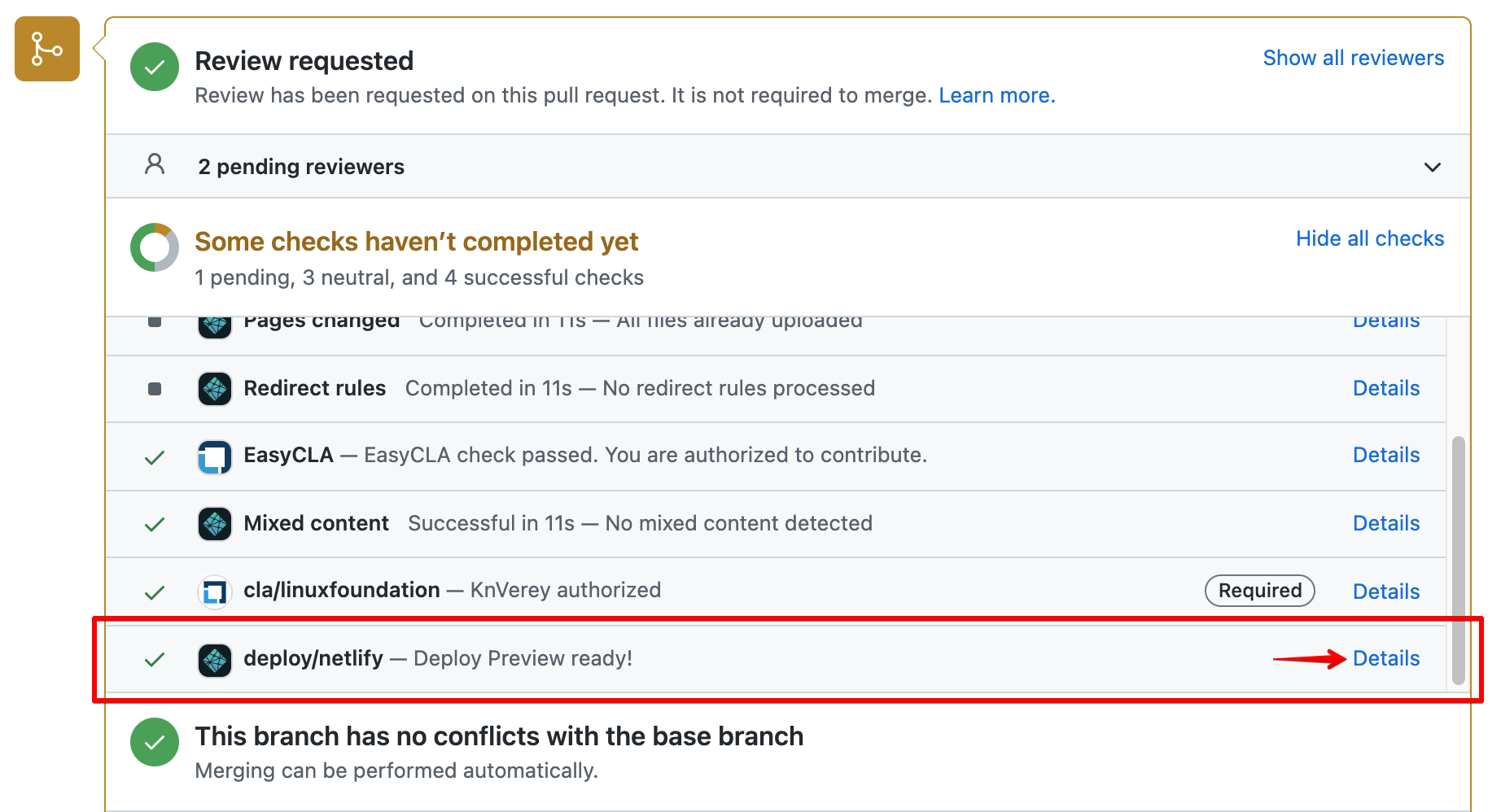Click the reviewer person icon

pos(154,166)
